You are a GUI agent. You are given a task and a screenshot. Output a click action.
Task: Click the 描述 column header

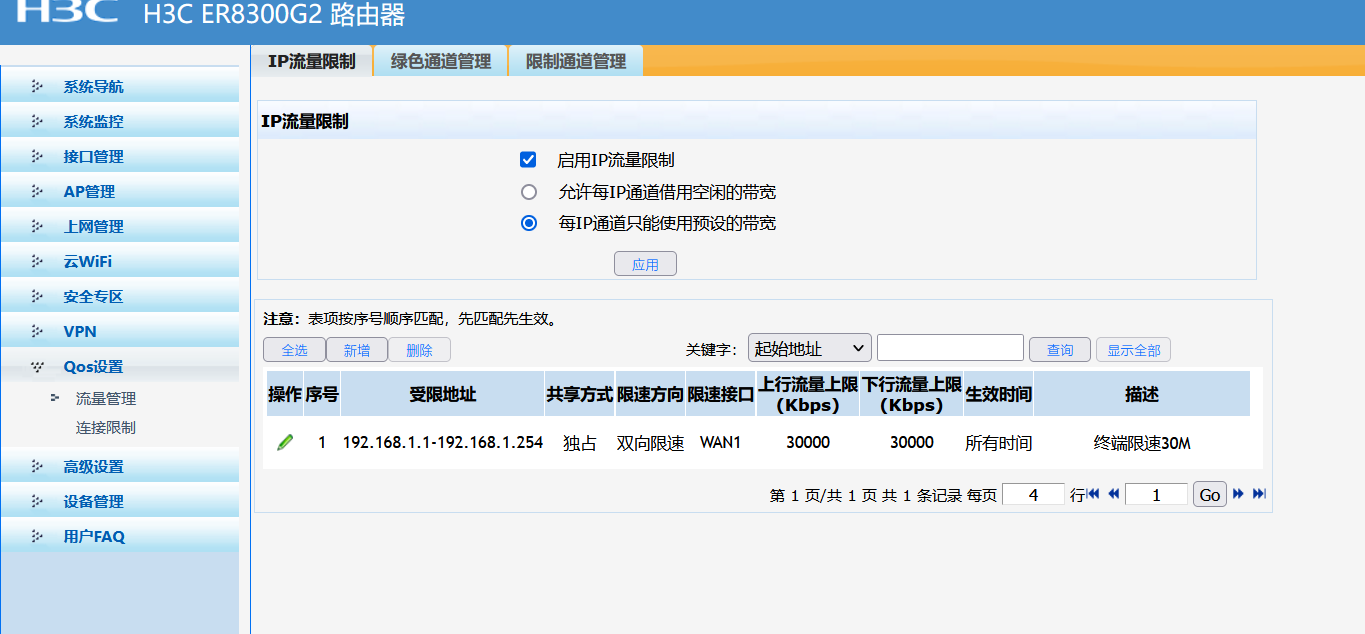[x=1141, y=394]
